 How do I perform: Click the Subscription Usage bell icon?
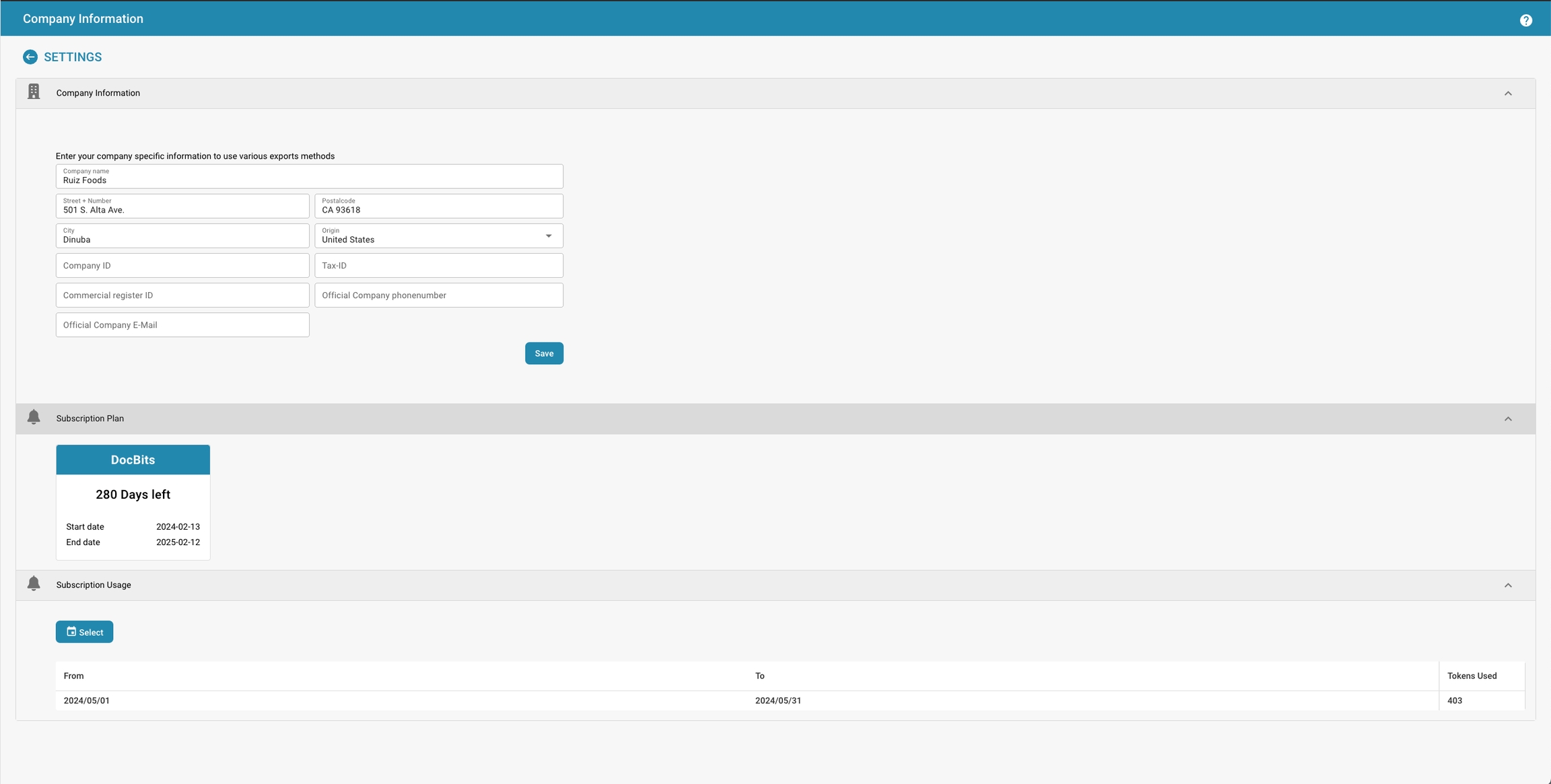click(x=34, y=583)
